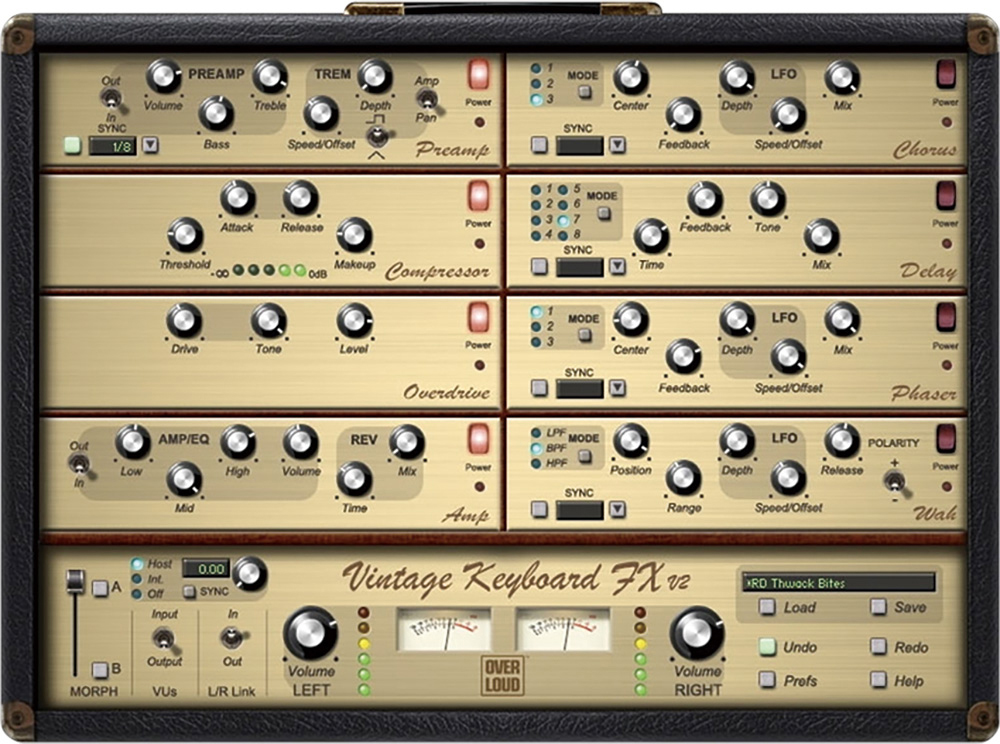Enable Delay SYNC button
The image size is (1000, 744).
coord(540,266)
